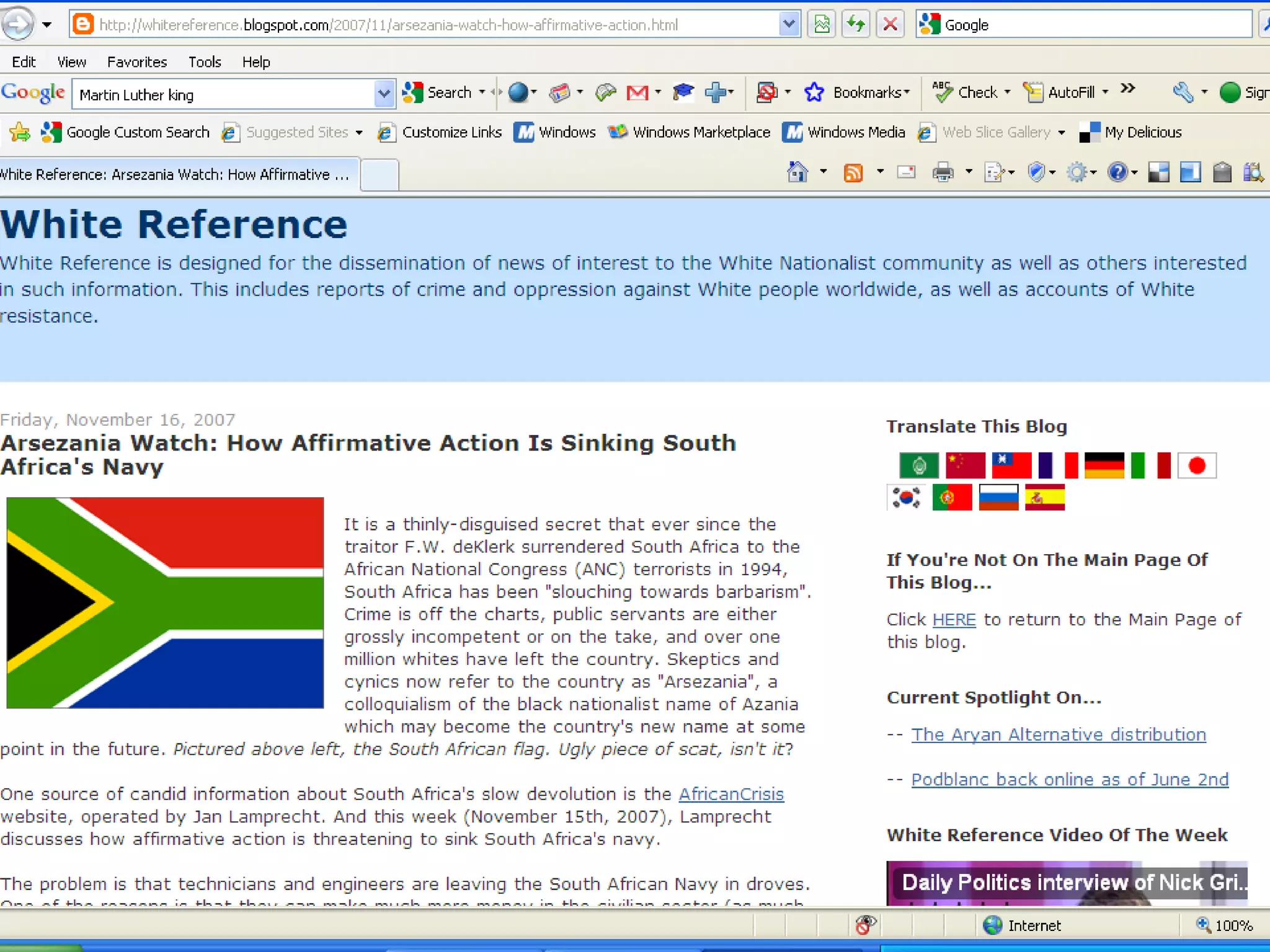1270x952 pixels.
Task: Click the browser Stop button
Action: [890, 25]
